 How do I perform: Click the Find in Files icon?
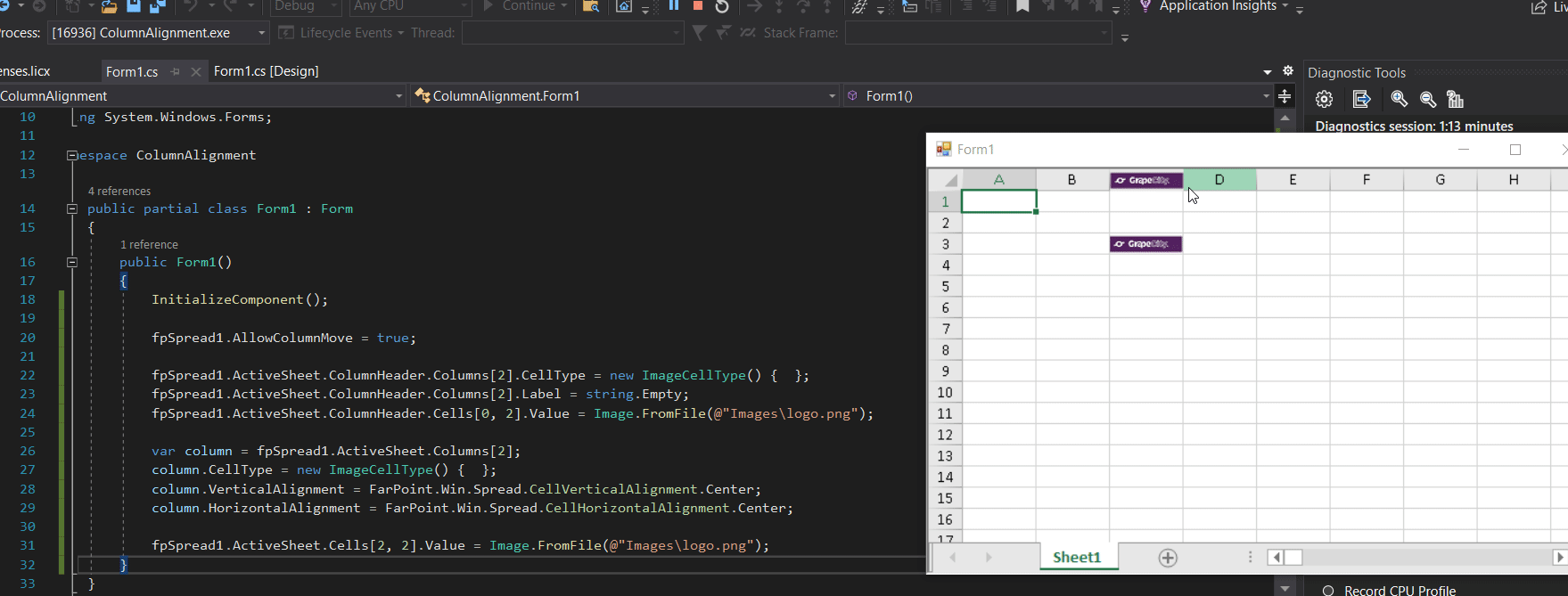tap(590, 6)
